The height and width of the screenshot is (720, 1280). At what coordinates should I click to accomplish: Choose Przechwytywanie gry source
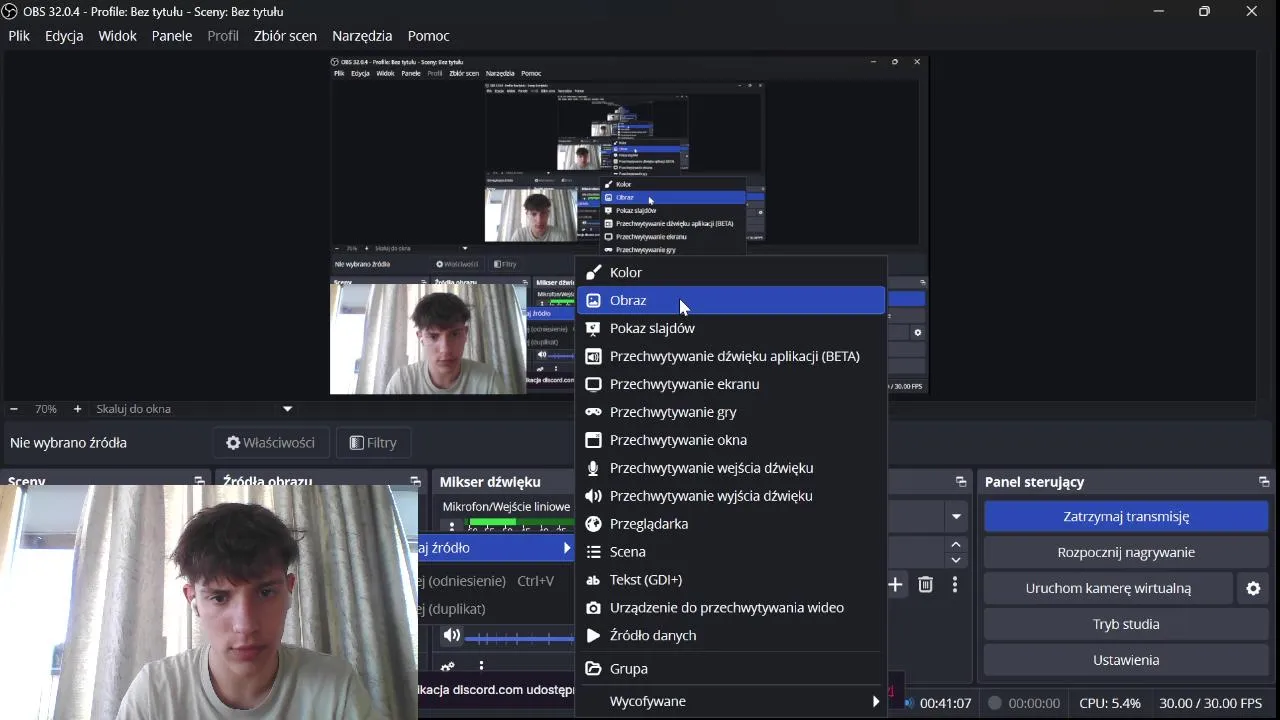point(731,412)
